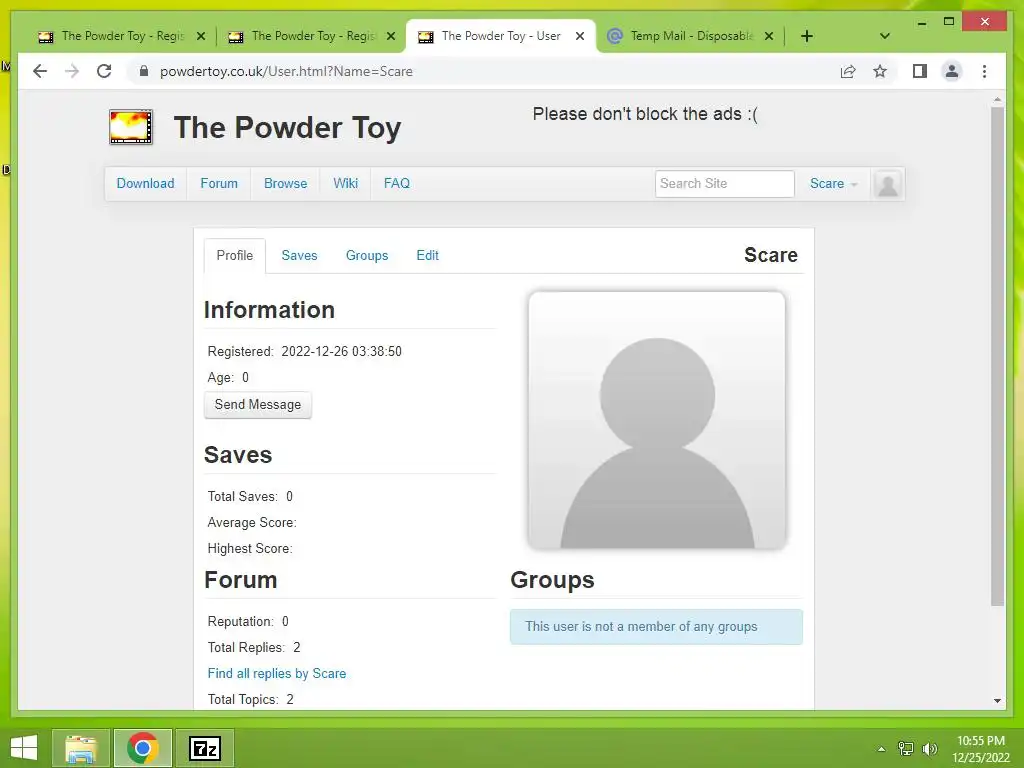Open the Wiki link in the navbar
Viewport: 1024px width, 768px height.
click(x=345, y=184)
